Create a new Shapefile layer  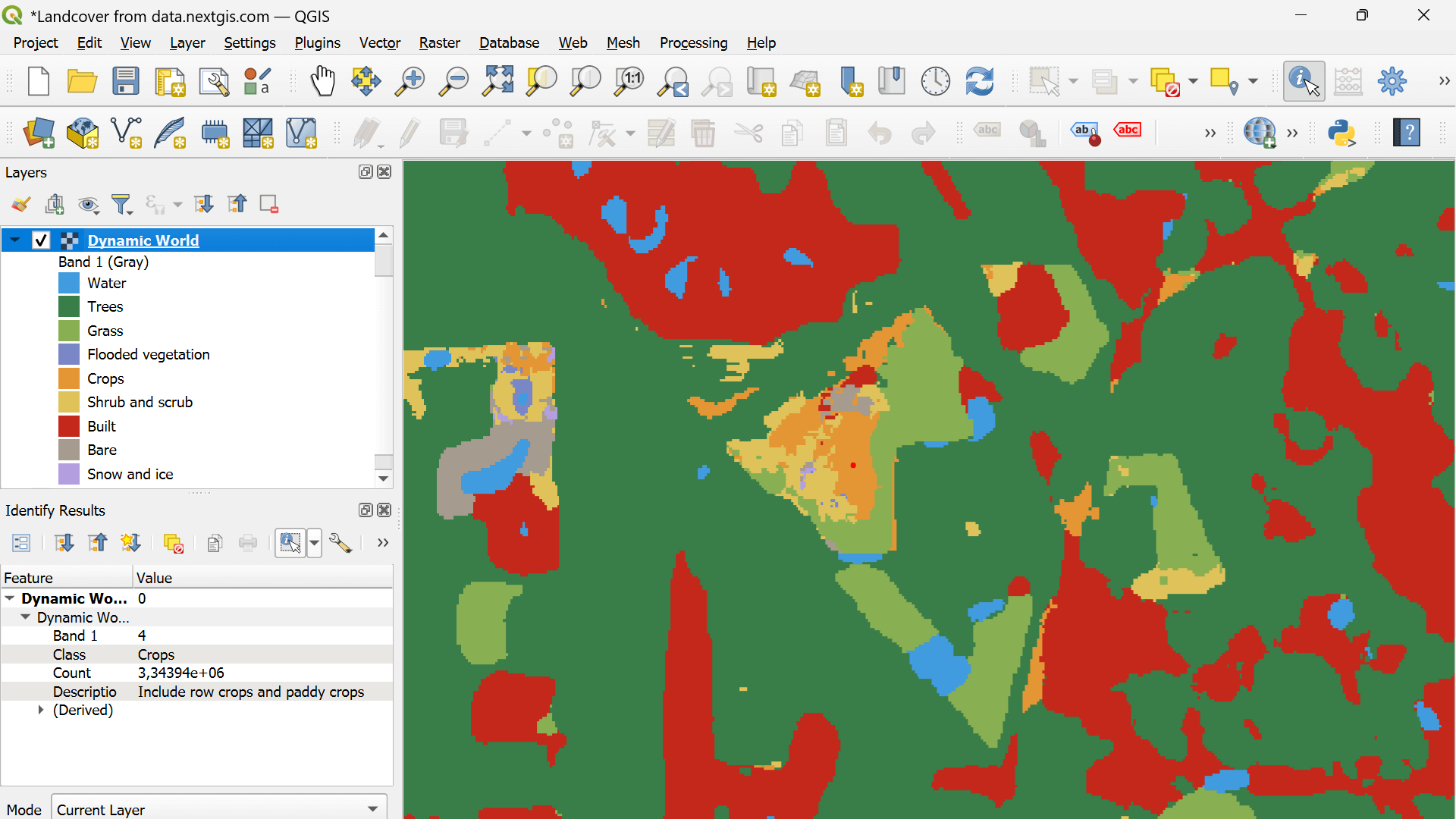[127, 133]
